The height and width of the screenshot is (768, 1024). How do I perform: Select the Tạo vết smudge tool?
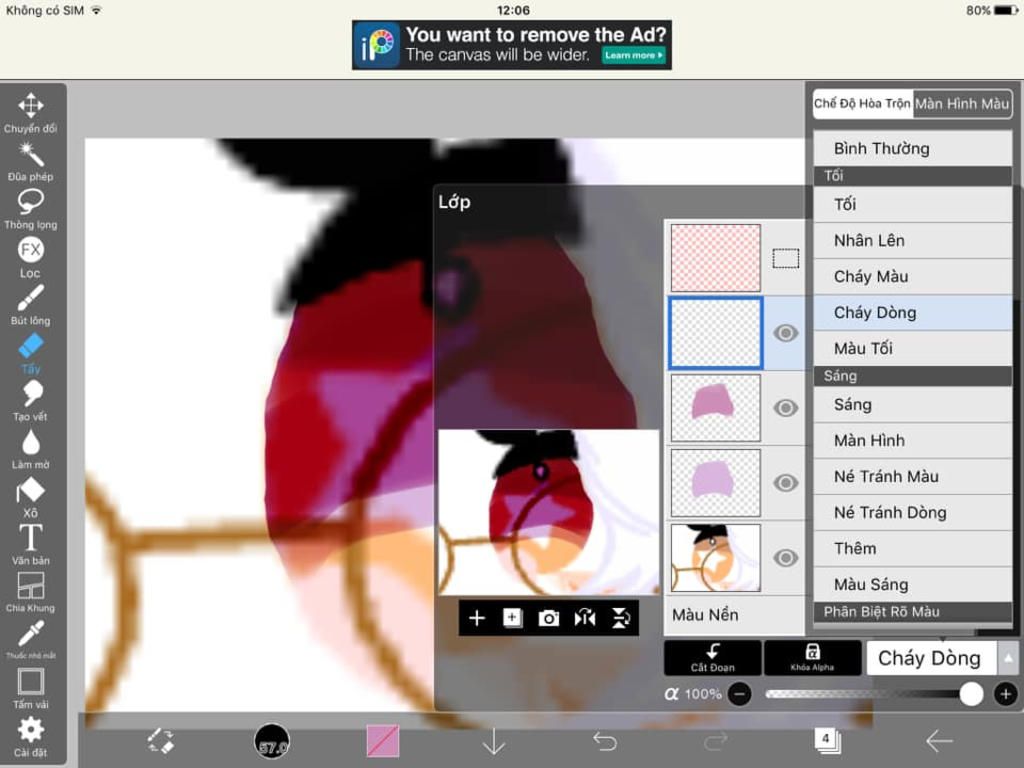click(31, 401)
